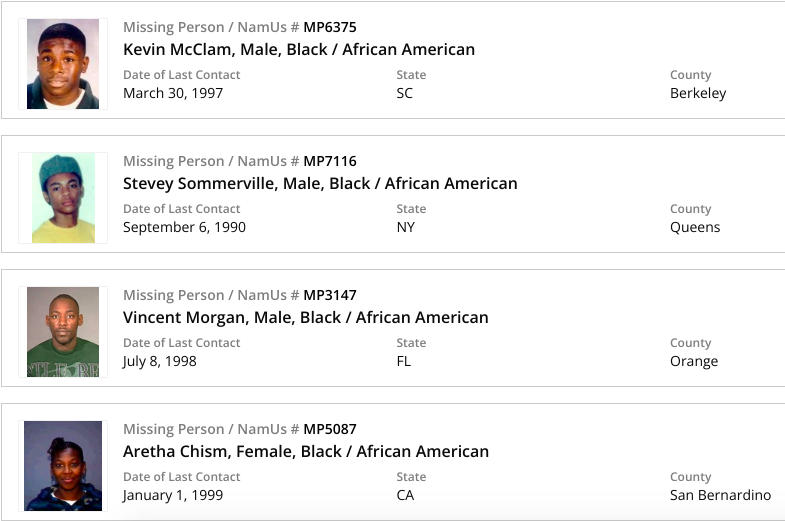Click the NamUs number MP5087

(x=330, y=429)
